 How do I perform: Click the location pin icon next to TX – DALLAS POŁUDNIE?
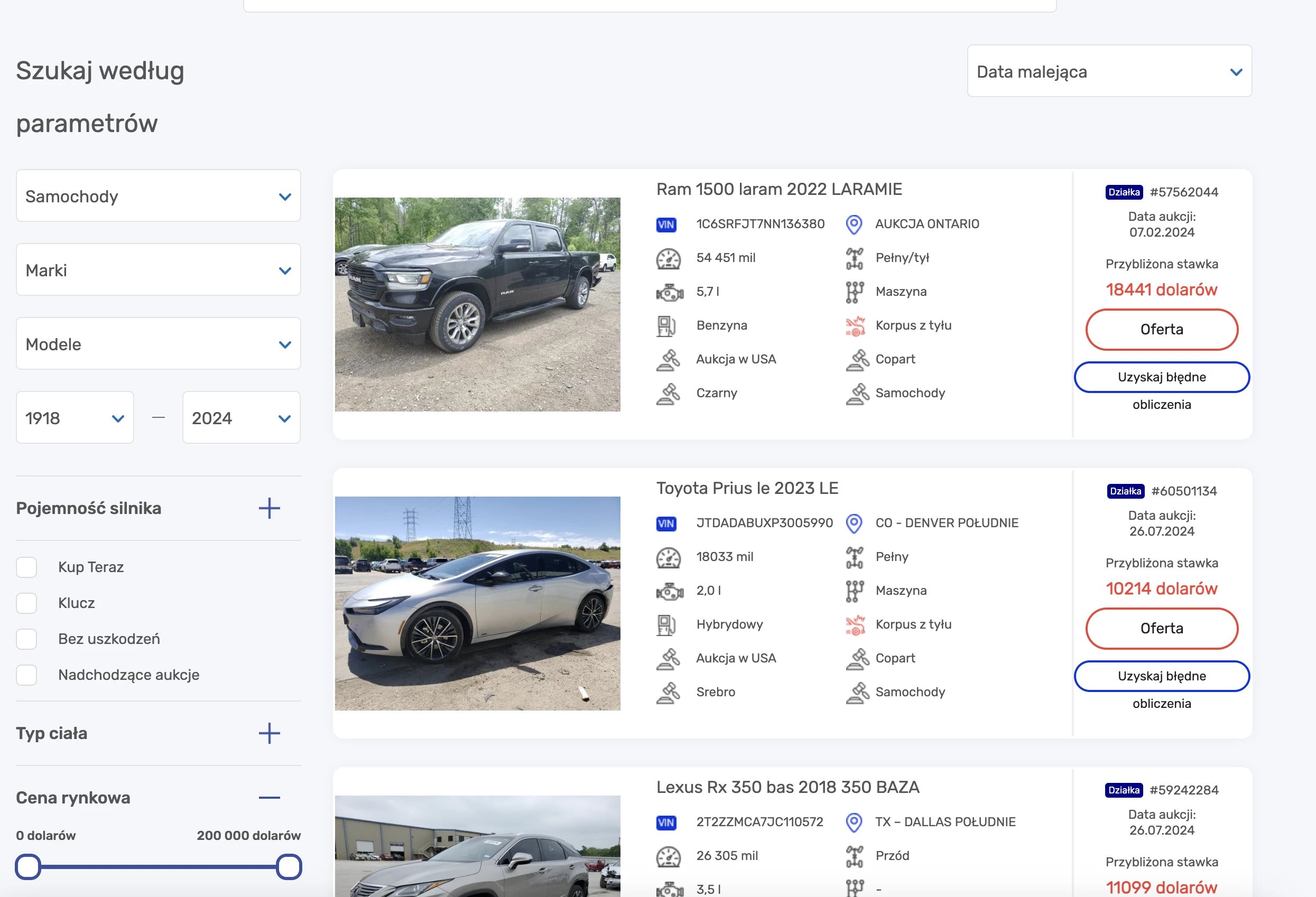coord(854,823)
